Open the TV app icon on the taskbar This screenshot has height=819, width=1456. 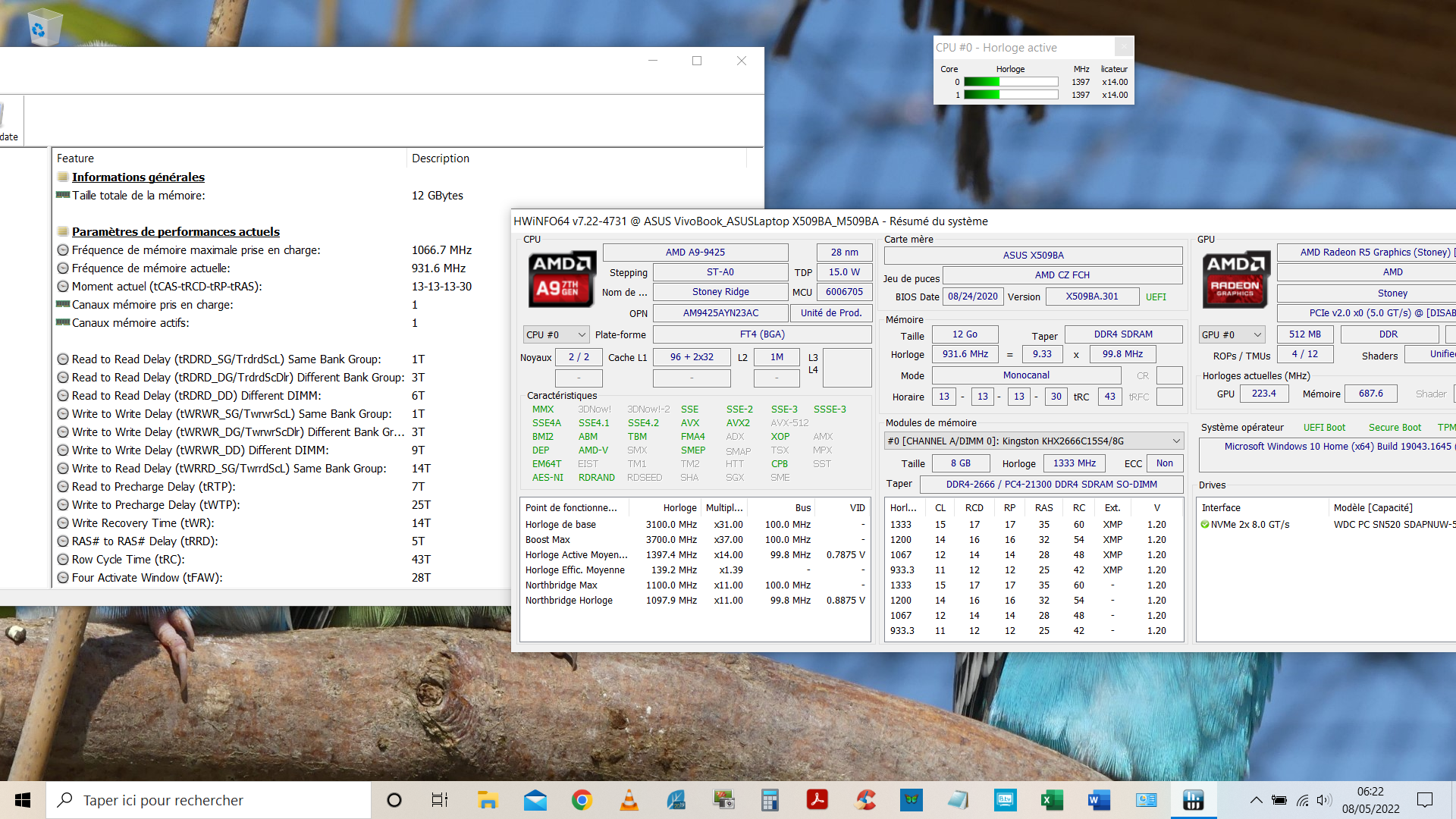(1005, 800)
